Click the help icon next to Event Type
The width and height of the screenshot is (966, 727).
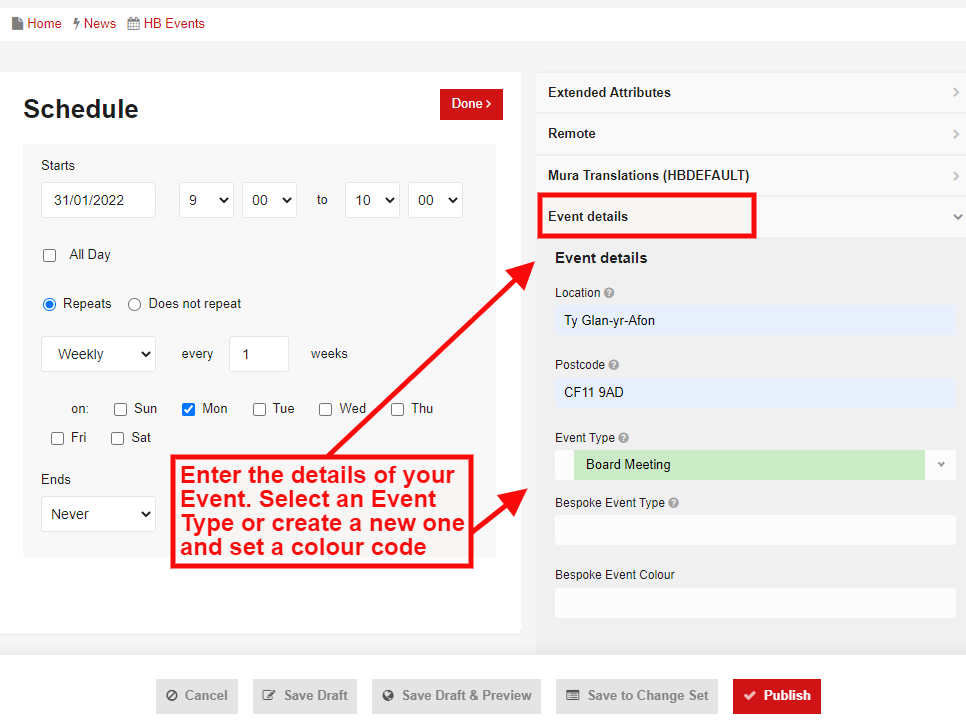point(622,438)
